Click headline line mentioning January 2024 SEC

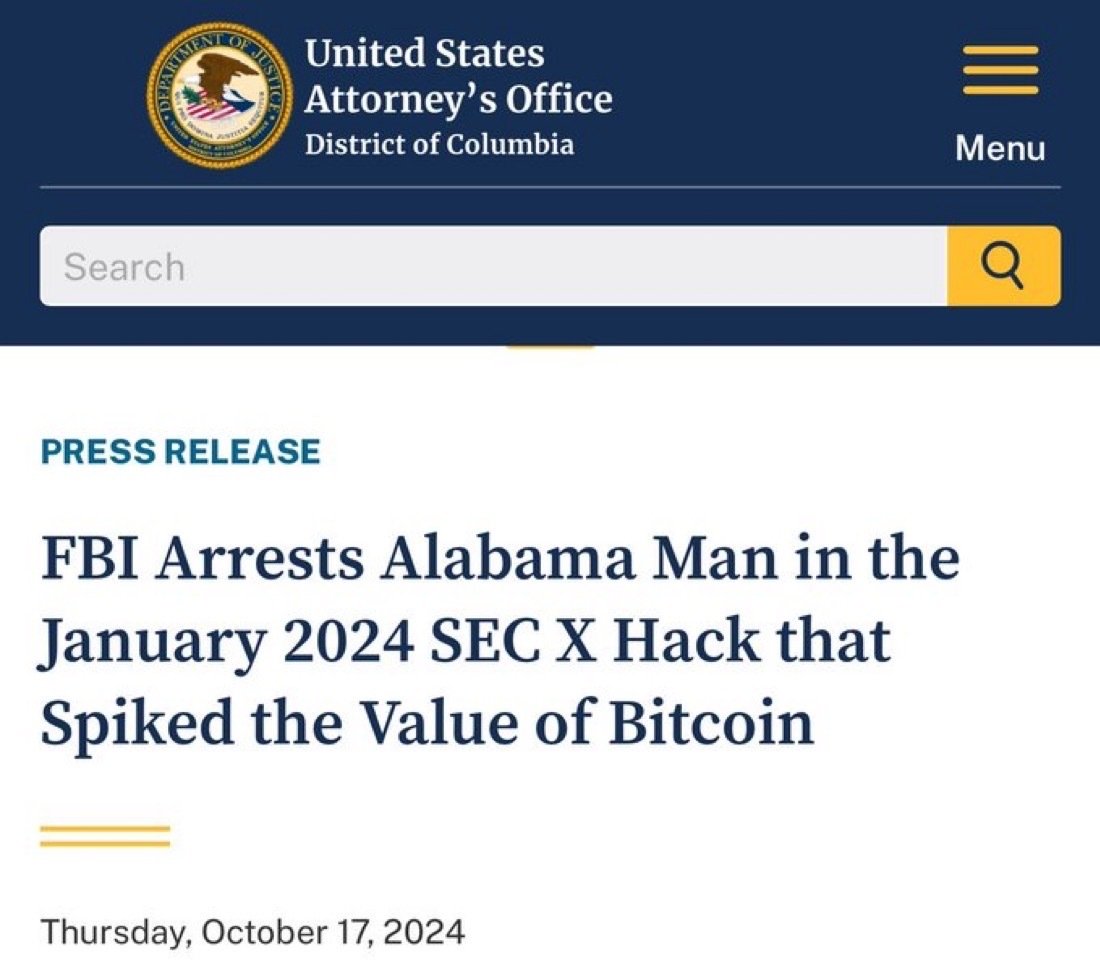click(x=464, y=641)
